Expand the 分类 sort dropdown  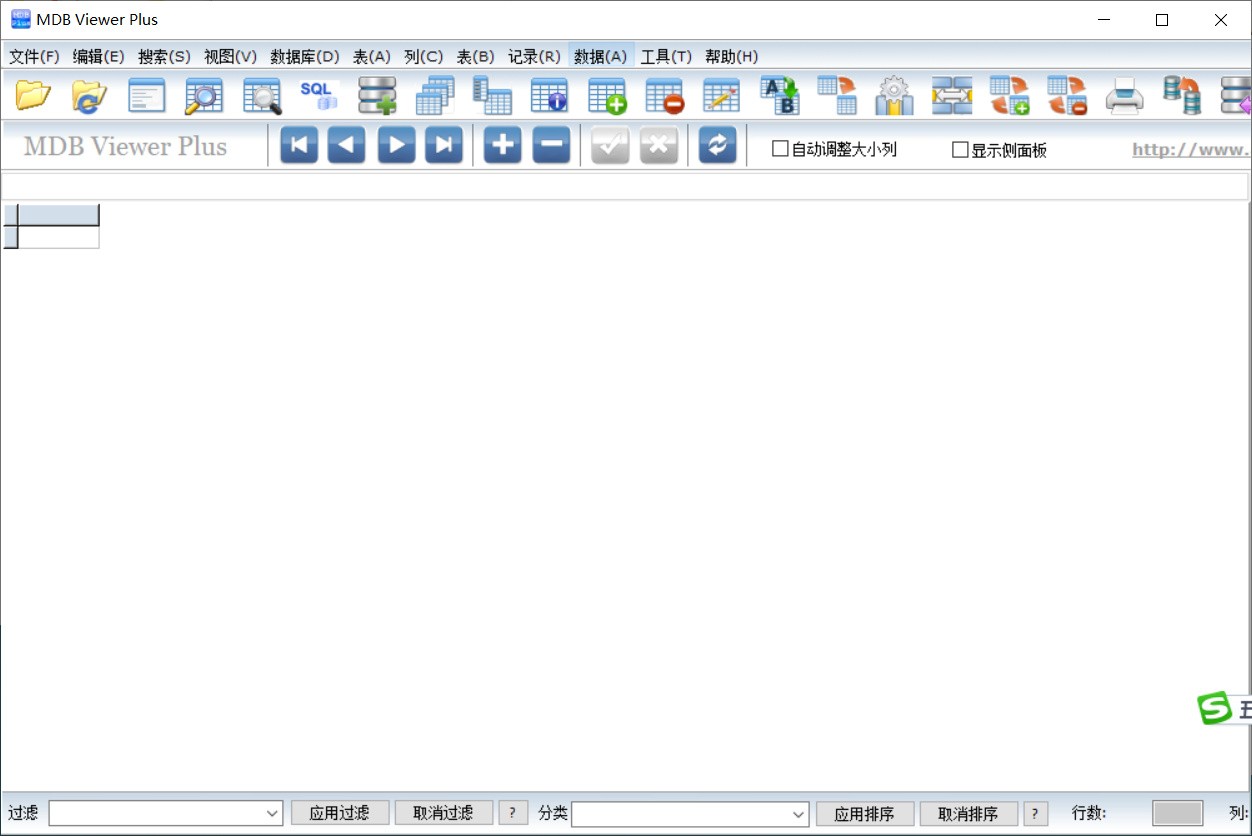[x=798, y=814]
